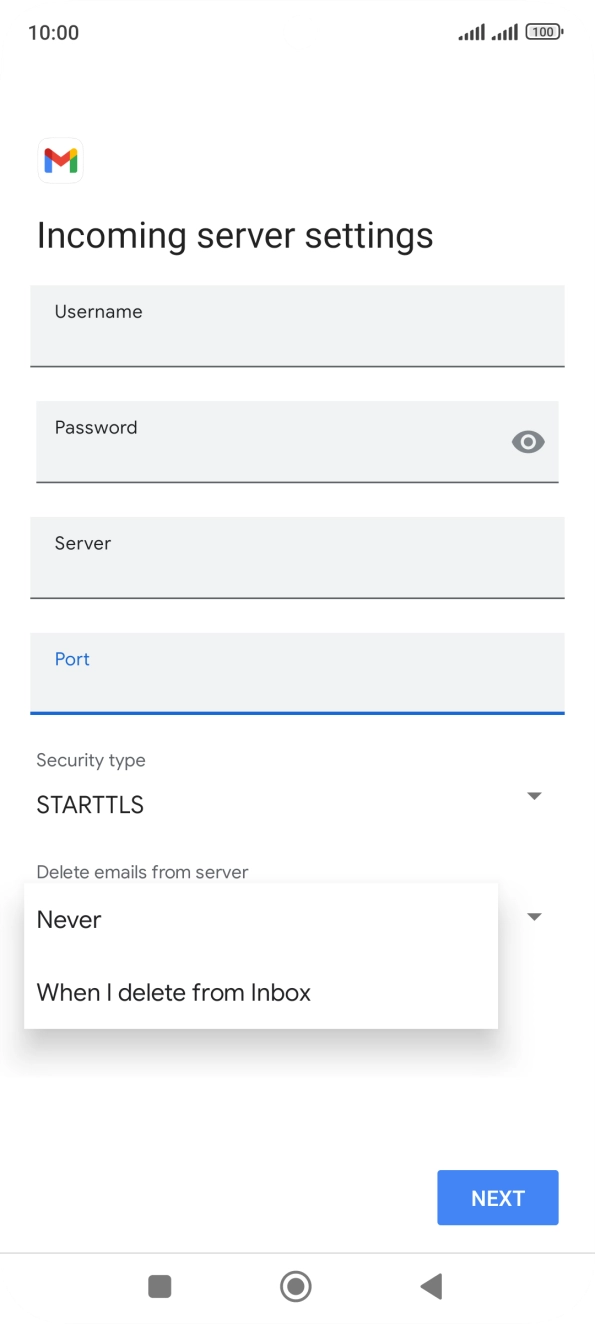The width and height of the screenshot is (595, 1324).
Task: Click the battery indicator showing 100
Action: (543, 31)
